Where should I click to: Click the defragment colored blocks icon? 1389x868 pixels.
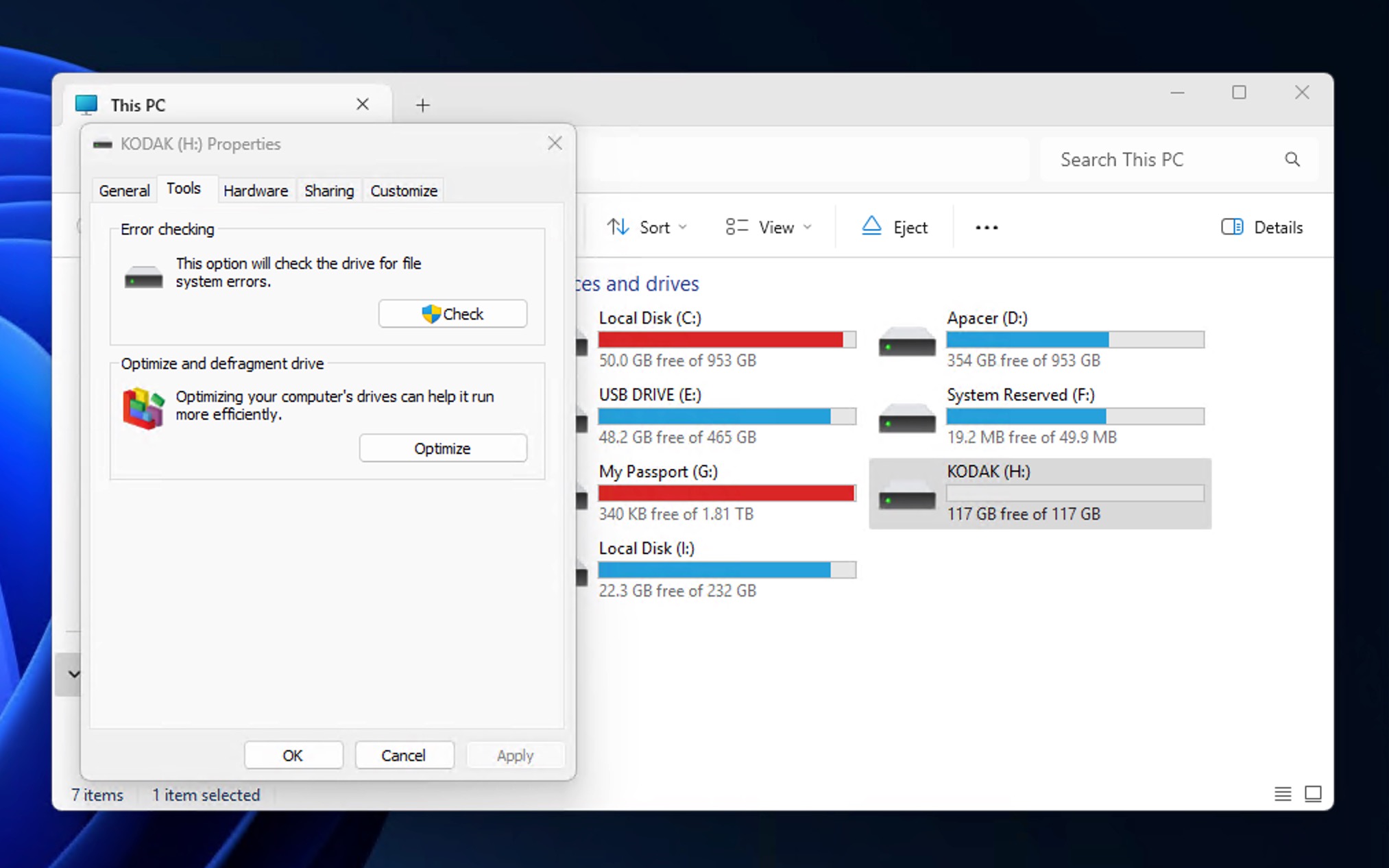(143, 408)
